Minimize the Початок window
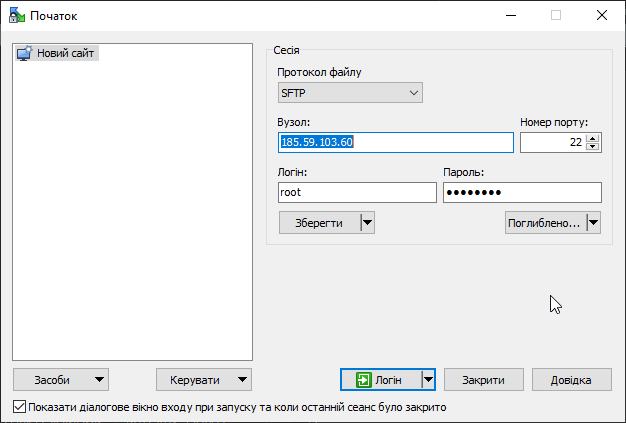Screen dimensions: 626x423 point(511,16)
